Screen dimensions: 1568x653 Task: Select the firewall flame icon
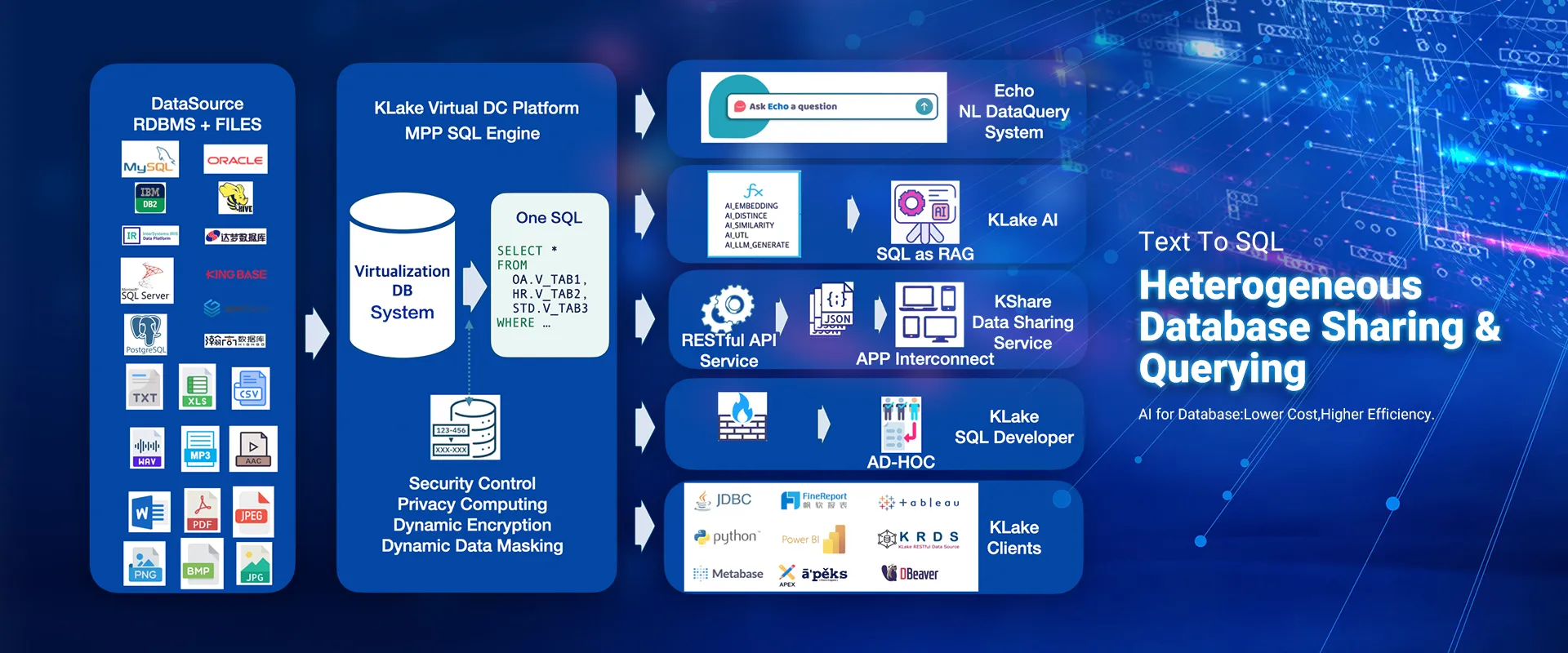pos(742,415)
